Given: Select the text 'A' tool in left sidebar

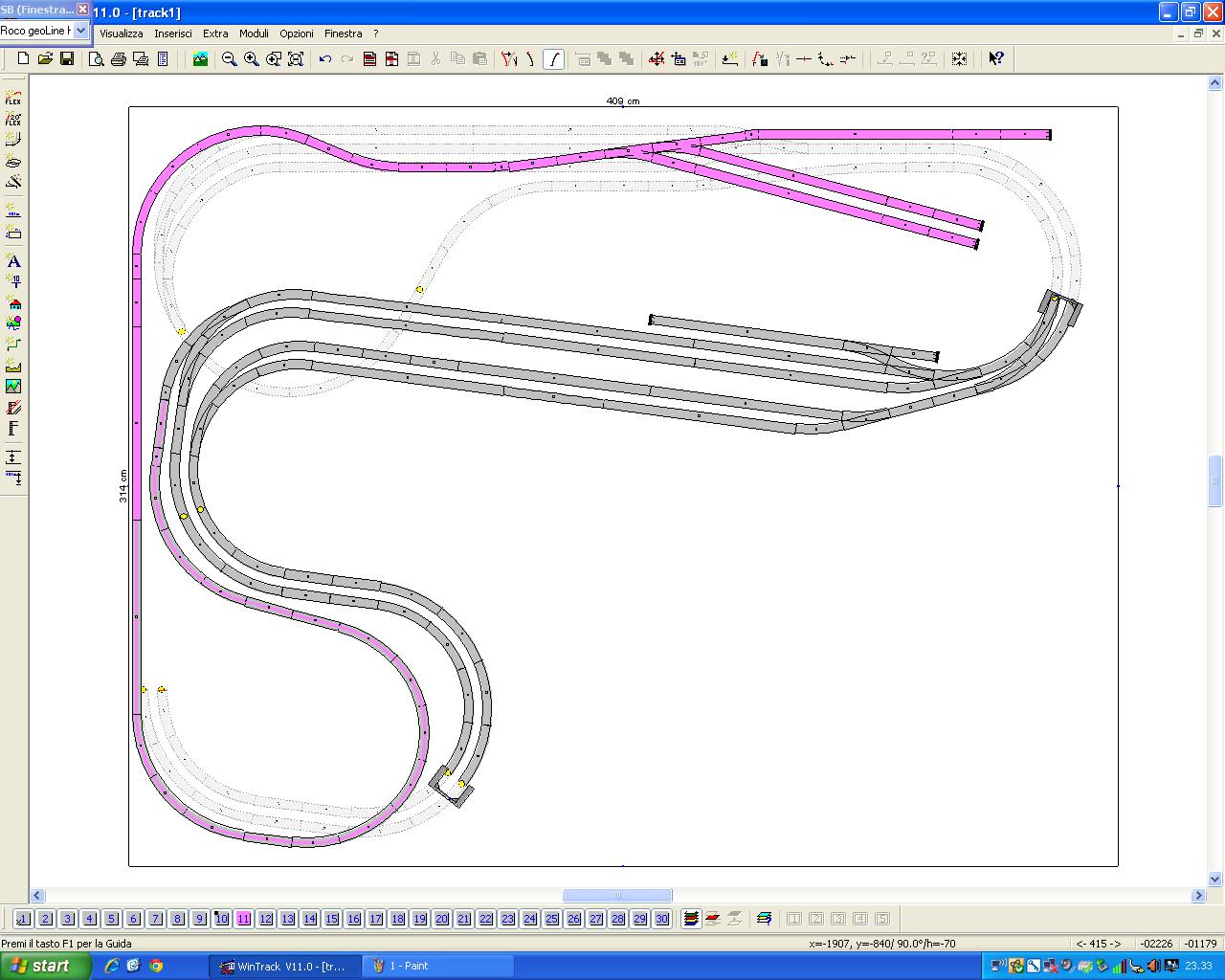Looking at the screenshot, I should coord(13,261).
